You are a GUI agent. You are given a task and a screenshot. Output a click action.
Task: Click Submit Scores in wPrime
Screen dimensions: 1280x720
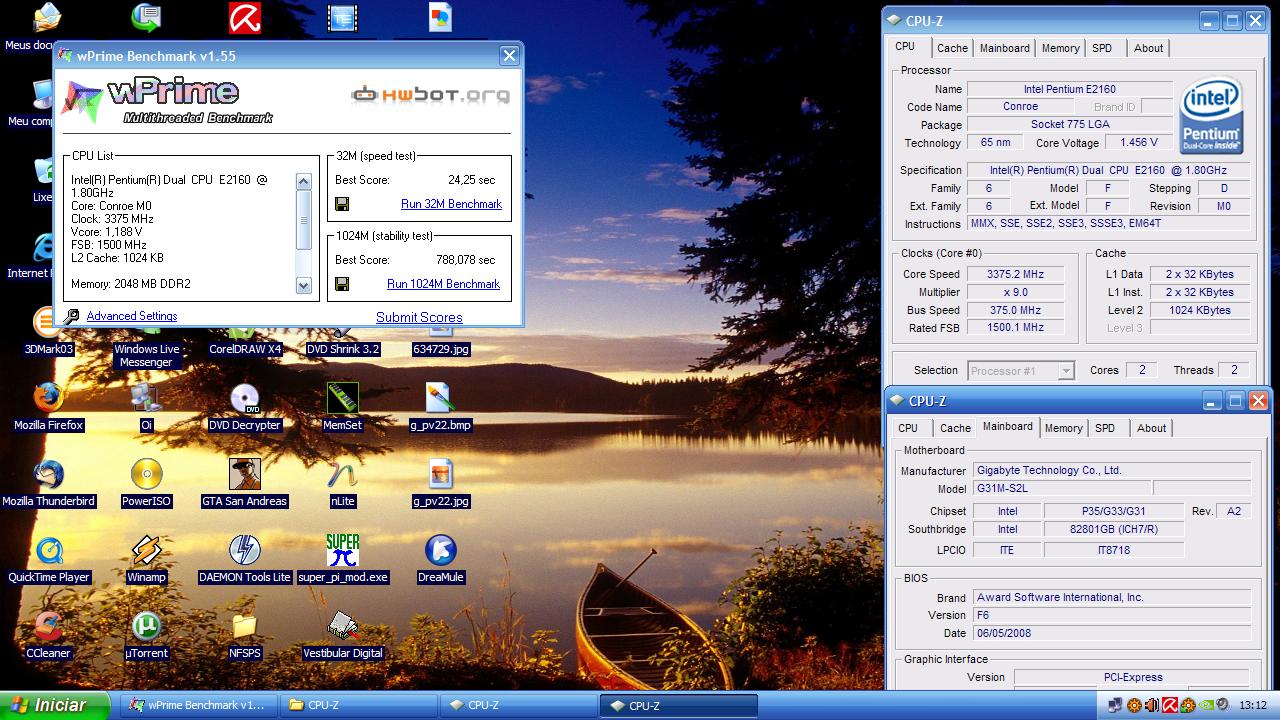point(419,317)
